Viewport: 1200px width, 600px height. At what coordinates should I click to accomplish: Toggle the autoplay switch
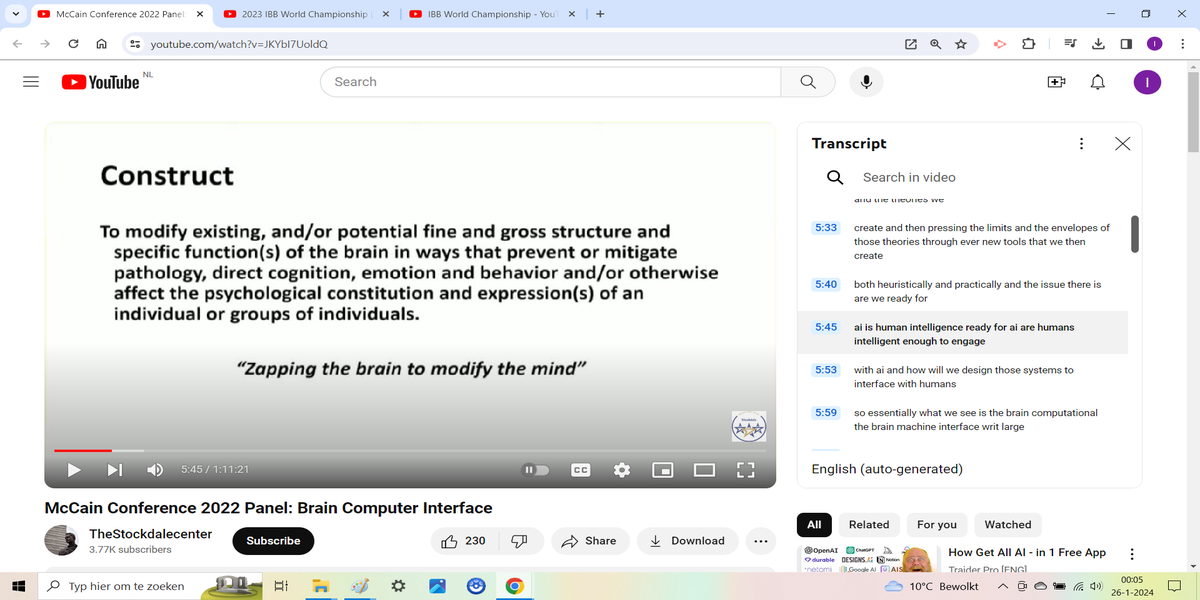pos(537,469)
